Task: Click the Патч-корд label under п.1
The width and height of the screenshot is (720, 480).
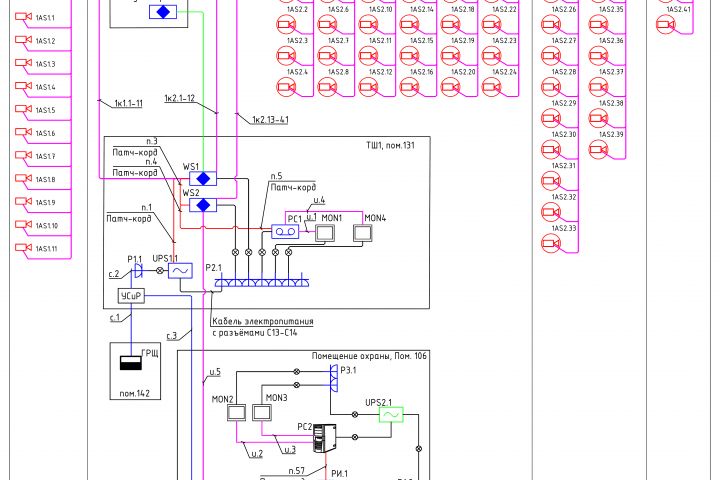Action: pos(129,218)
